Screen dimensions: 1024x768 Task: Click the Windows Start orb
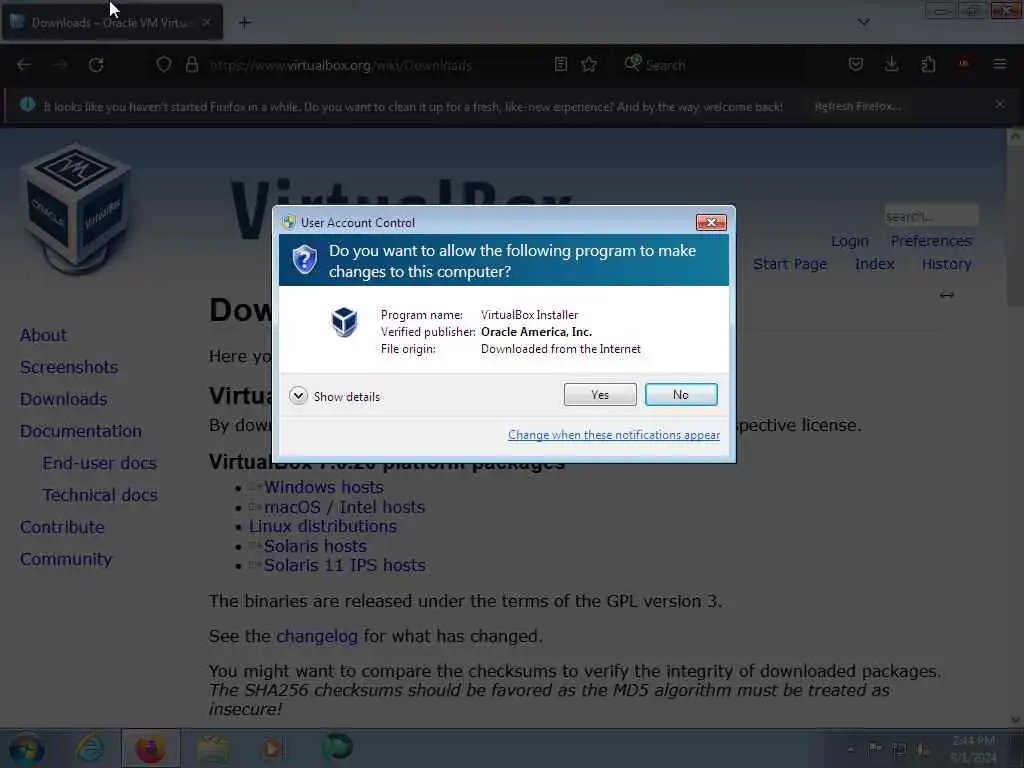(x=27, y=748)
